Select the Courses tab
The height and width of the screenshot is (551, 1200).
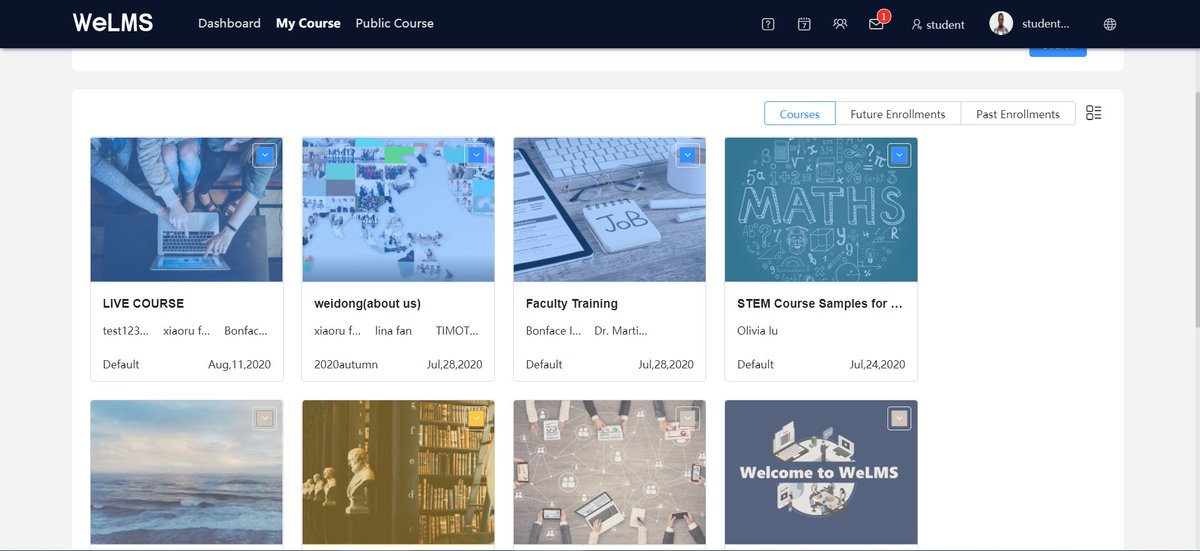pos(800,114)
